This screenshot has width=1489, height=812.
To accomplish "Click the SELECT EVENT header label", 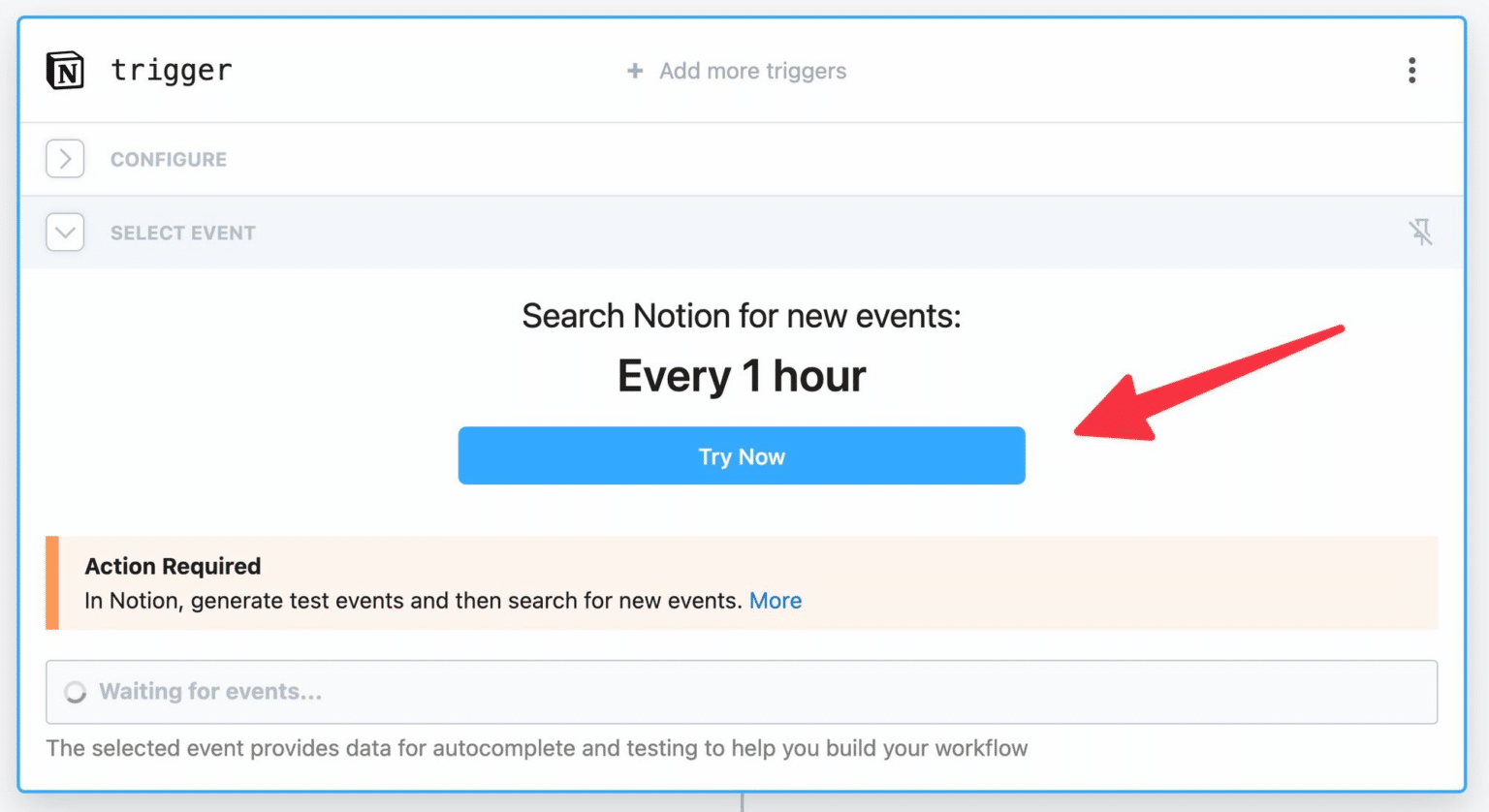I will 183,234.
